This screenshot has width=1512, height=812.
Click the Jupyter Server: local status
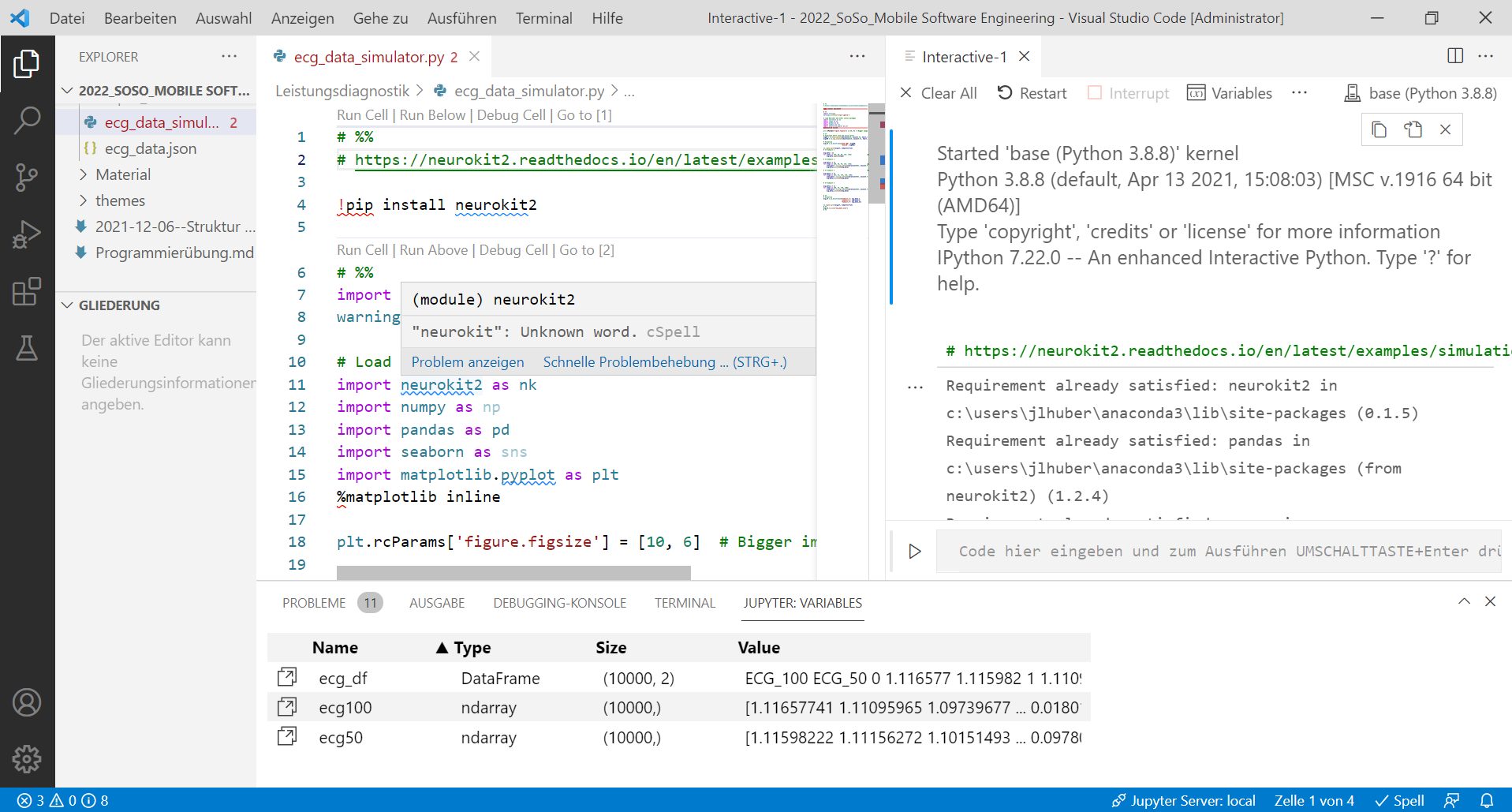(x=1183, y=801)
